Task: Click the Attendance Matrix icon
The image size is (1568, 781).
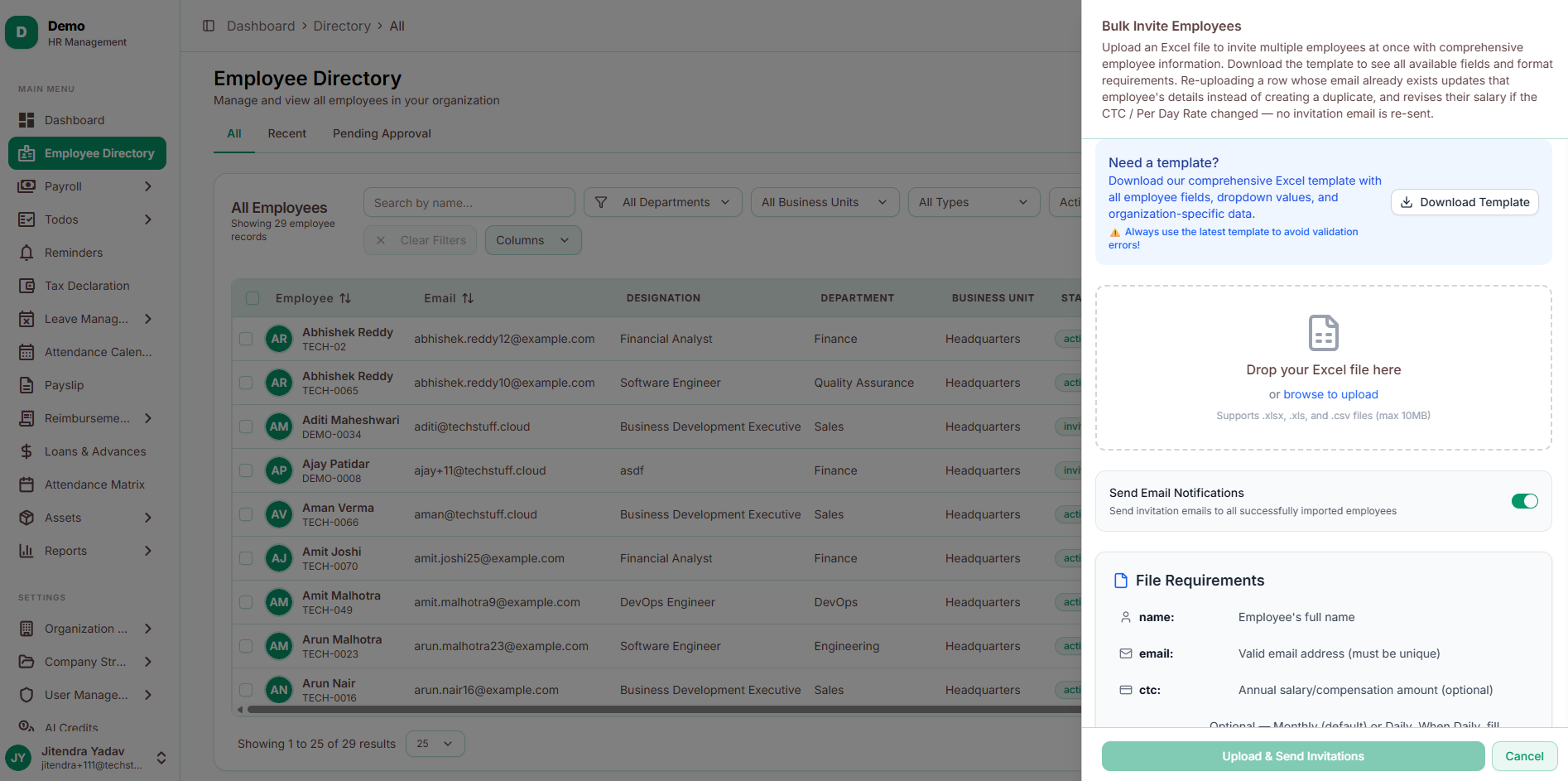Action: point(26,485)
